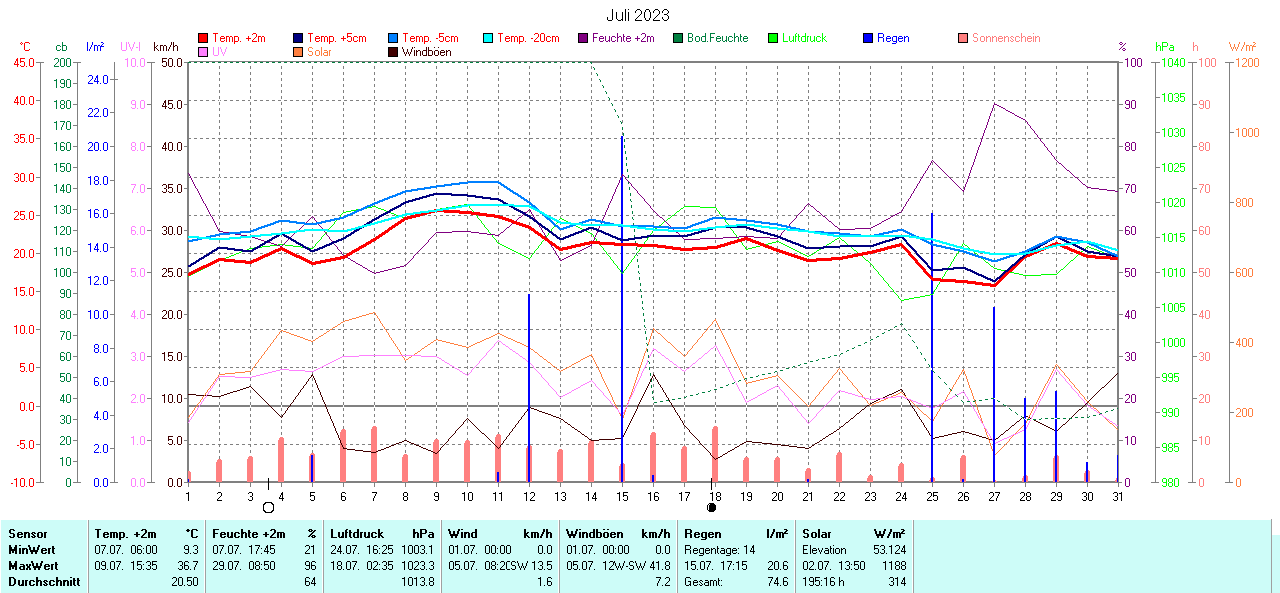Image resolution: width=1280 pixels, height=593 pixels.
Task: Select the 'Temp. +5cm' legend label
Action: (337, 38)
